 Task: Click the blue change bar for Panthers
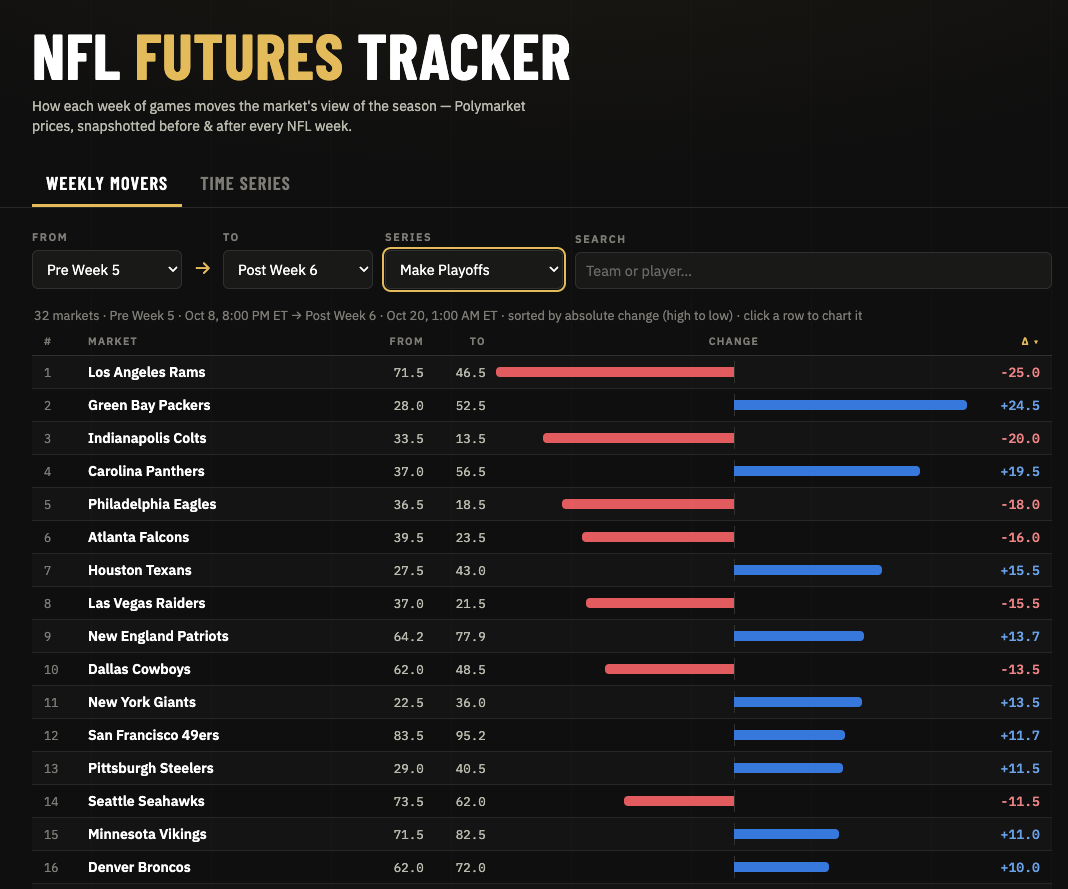click(827, 471)
